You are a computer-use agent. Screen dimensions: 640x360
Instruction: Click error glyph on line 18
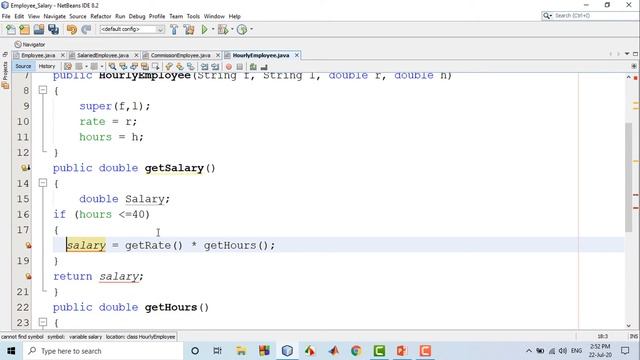(x=28, y=245)
